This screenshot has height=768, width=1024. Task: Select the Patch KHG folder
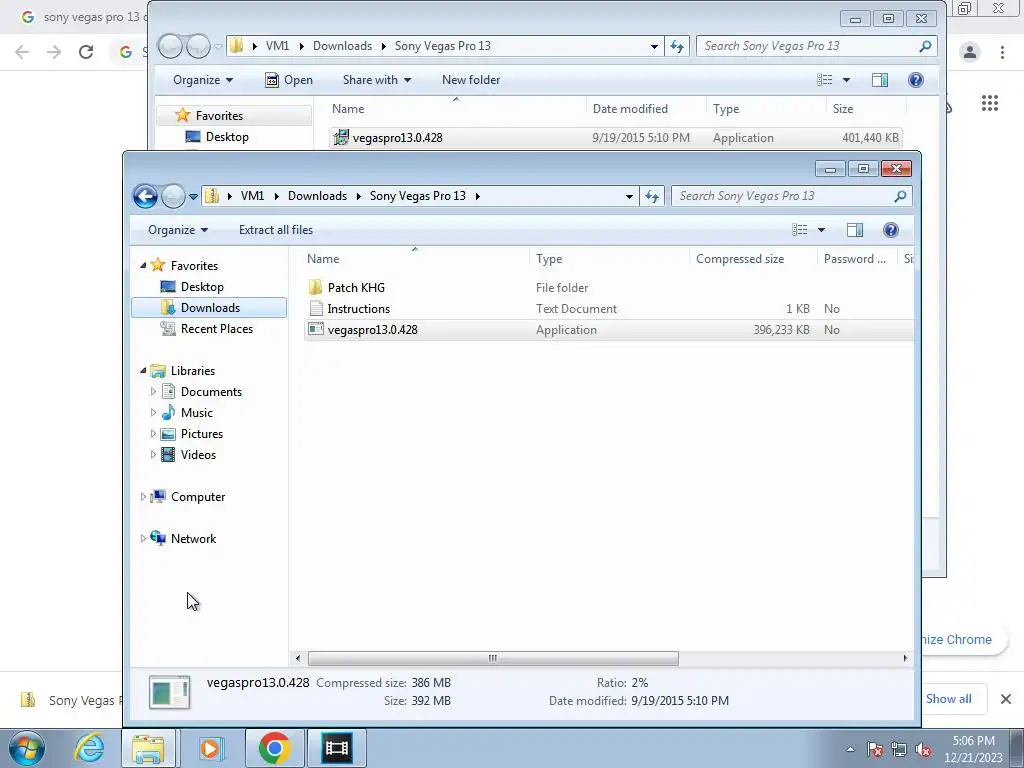coord(356,287)
